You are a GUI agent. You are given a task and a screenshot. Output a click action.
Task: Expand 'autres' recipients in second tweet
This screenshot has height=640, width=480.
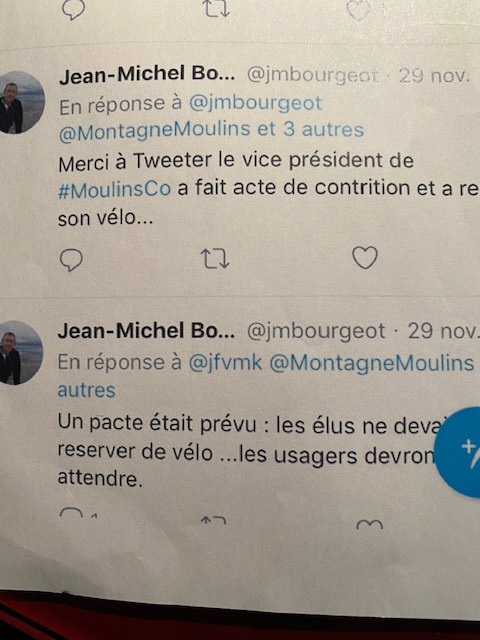86,390
